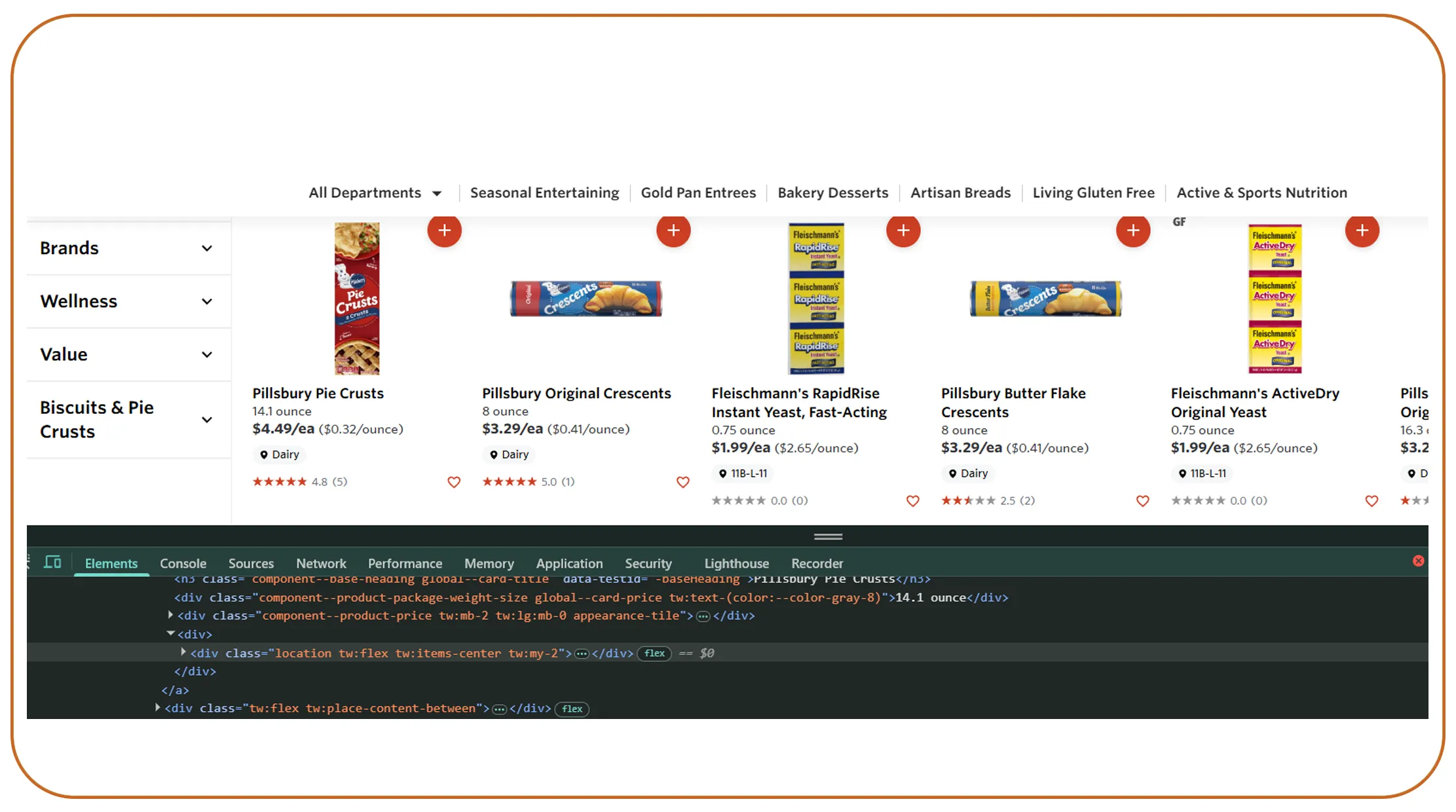This screenshot has height=812, width=1456.
Task: Open the Memory tab
Action: (489, 564)
